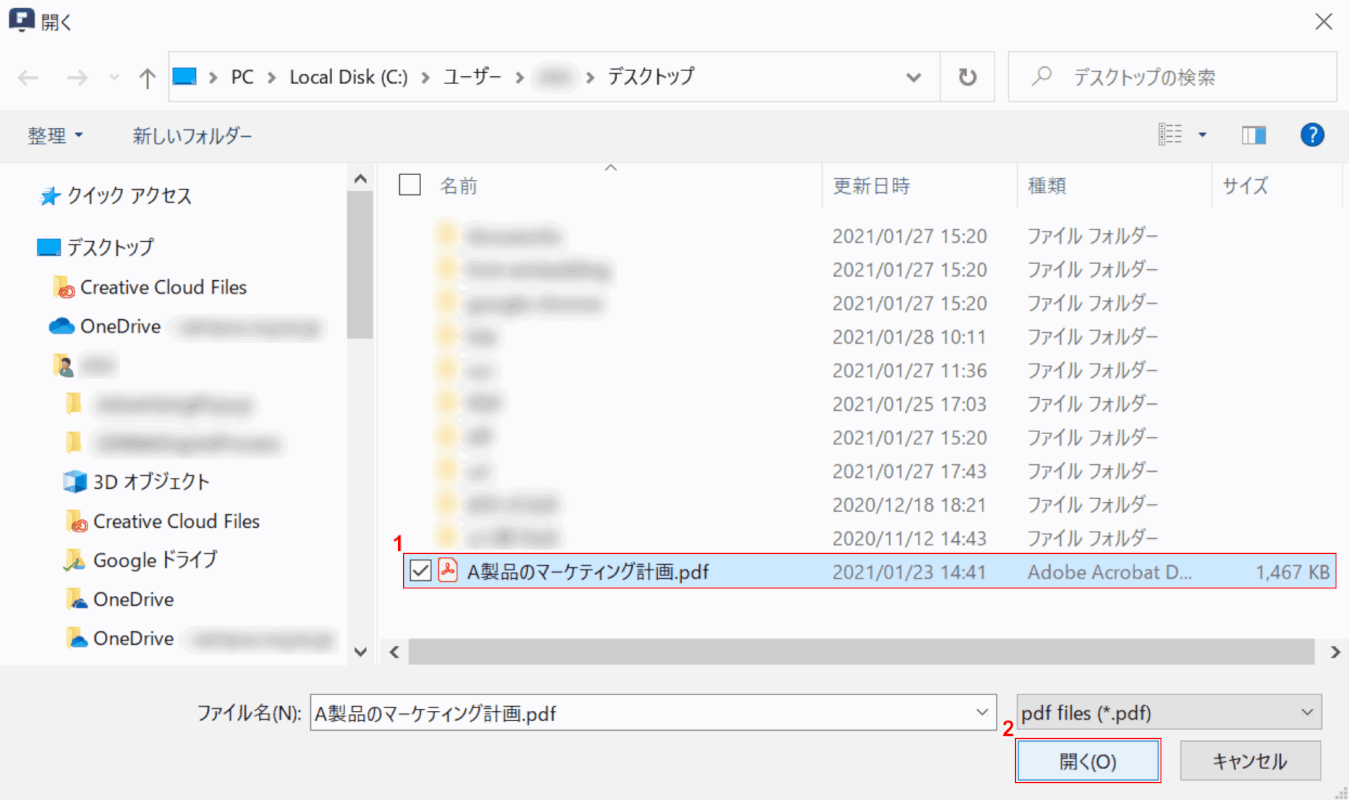
Task: Toggle the preview pane icon
Action: click(1254, 135)
